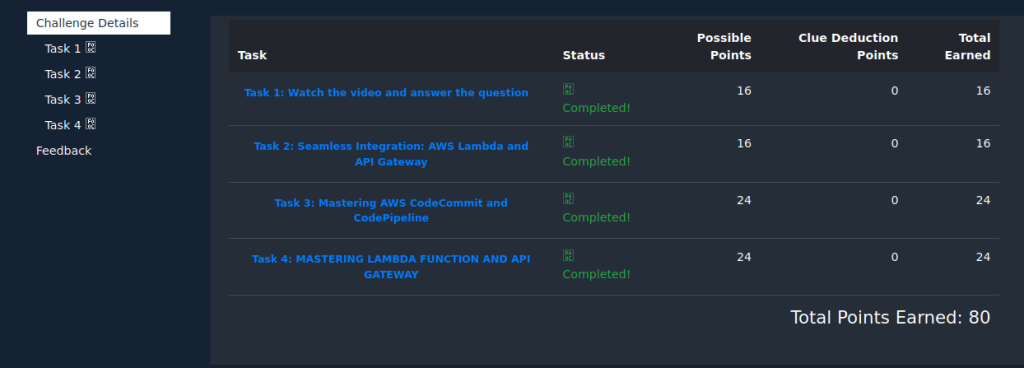The width and height of the screenshot is (1024, 368).
Task: Click the Status column header
Action: tap(584, 55)
